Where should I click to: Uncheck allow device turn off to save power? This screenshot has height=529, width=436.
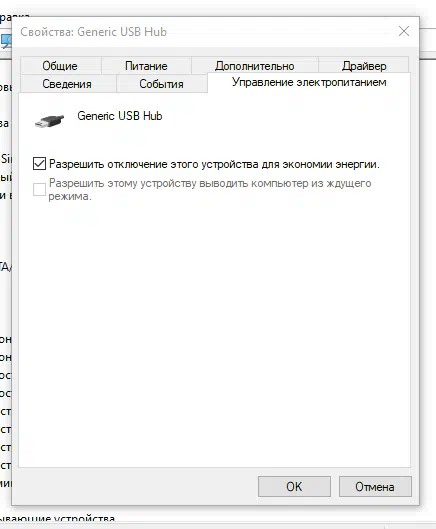(x=39, y=164)
